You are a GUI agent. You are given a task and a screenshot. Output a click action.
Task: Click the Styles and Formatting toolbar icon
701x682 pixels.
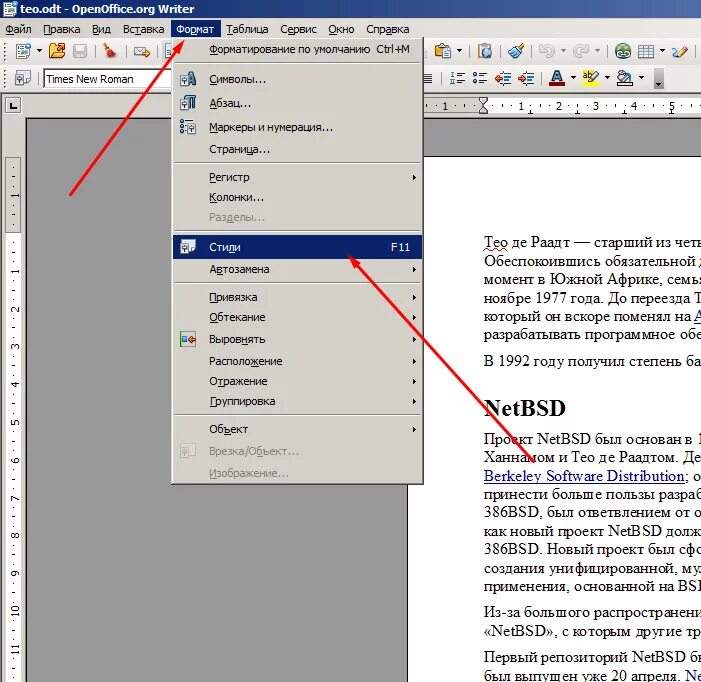(x=23, y=79)
